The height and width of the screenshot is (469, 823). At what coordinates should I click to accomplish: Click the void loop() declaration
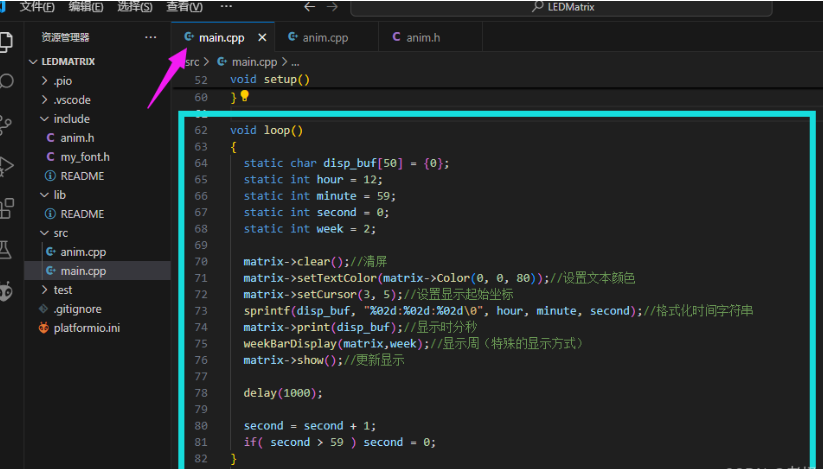(266, 130)
